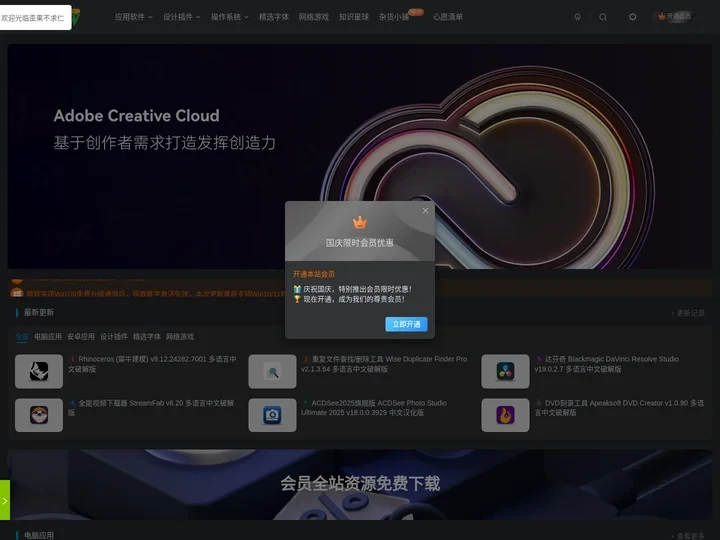Open the Wise Duplicate Finder Pro title
The height and width of the screenshot is (540, 720).
coord(384,364)
